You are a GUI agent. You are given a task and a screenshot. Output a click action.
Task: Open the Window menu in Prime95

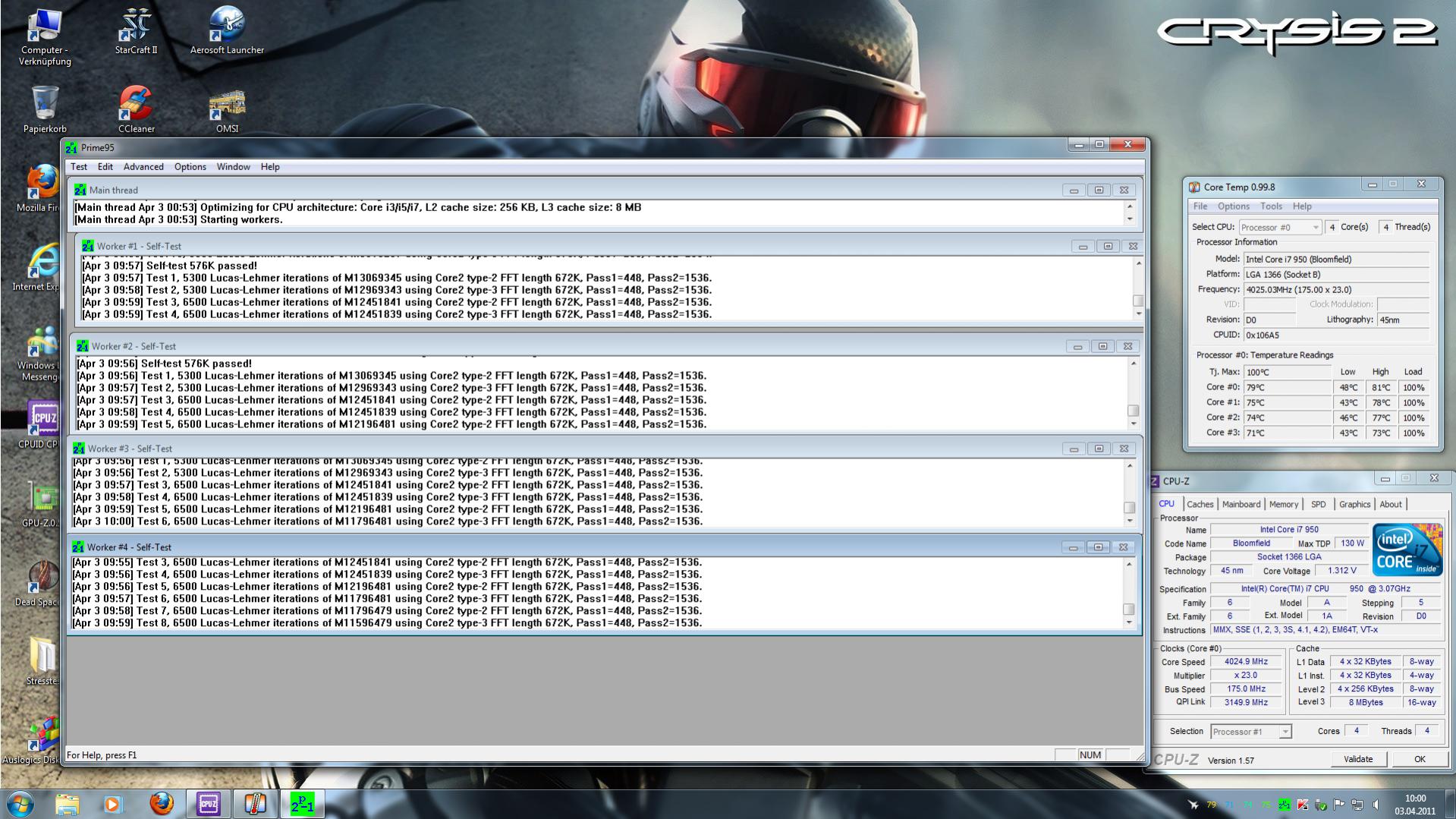point(233,167)
